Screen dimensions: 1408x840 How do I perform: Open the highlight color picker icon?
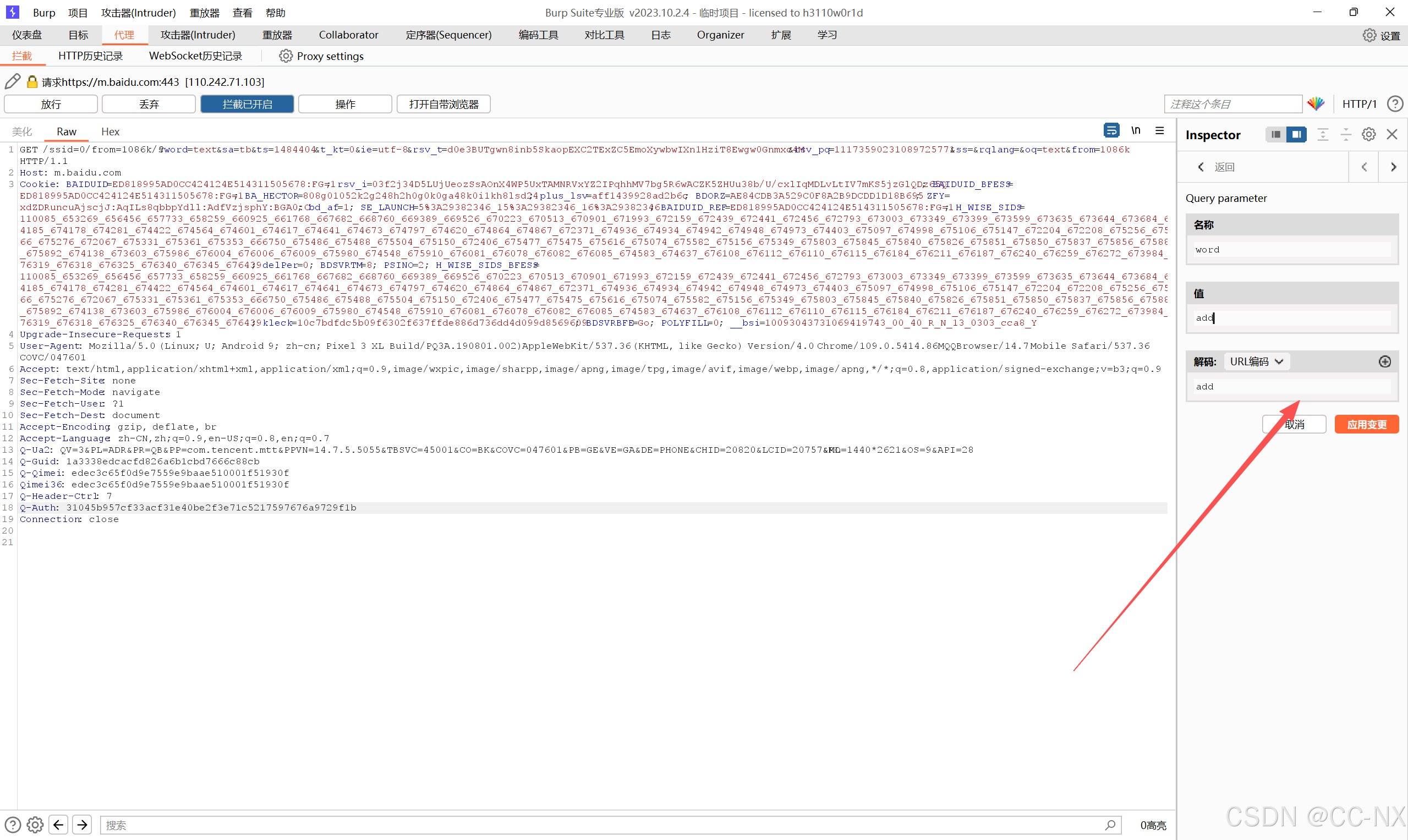pos(1316,103)
